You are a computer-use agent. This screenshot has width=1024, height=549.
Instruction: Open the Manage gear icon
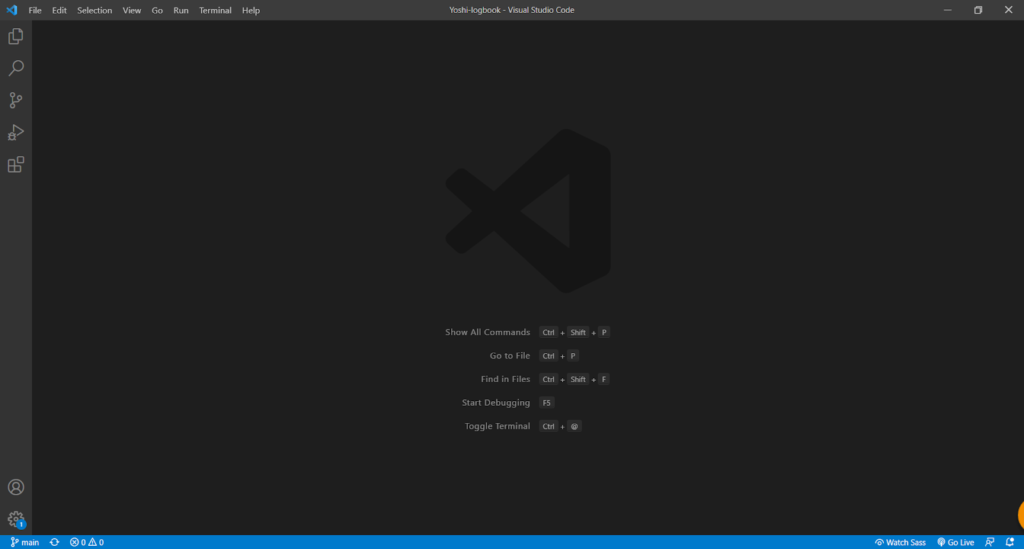click(16, 519)
